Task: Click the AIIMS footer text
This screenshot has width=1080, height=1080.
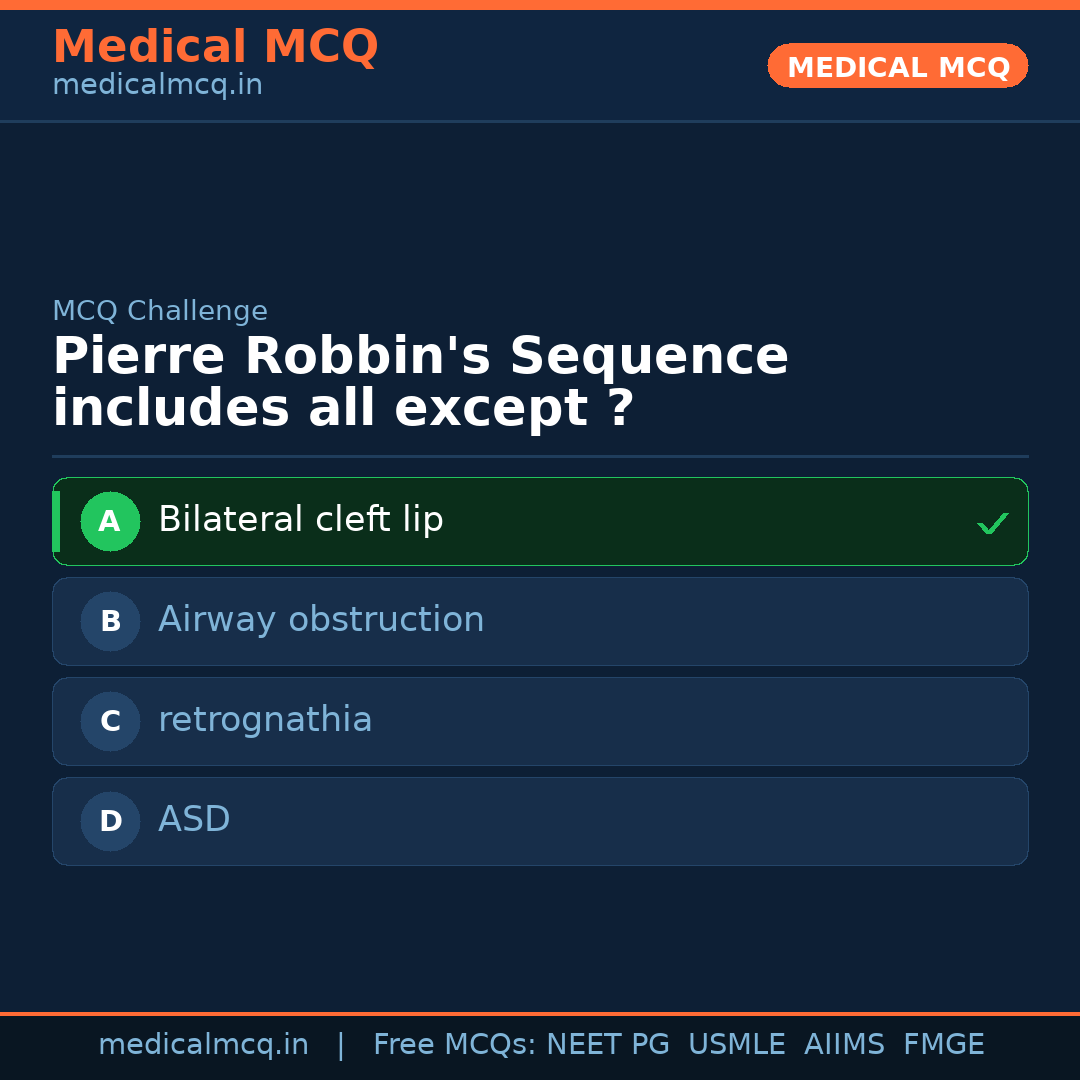Action: [x=844, y=1045]
